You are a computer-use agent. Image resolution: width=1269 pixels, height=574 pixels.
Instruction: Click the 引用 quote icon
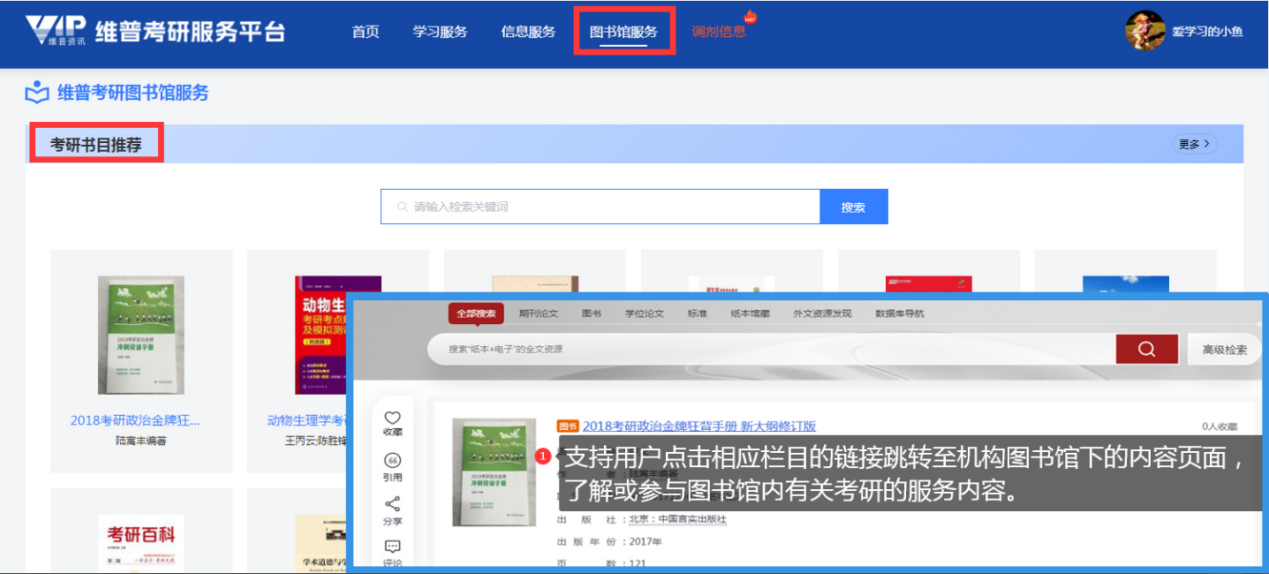click(392, 461)
